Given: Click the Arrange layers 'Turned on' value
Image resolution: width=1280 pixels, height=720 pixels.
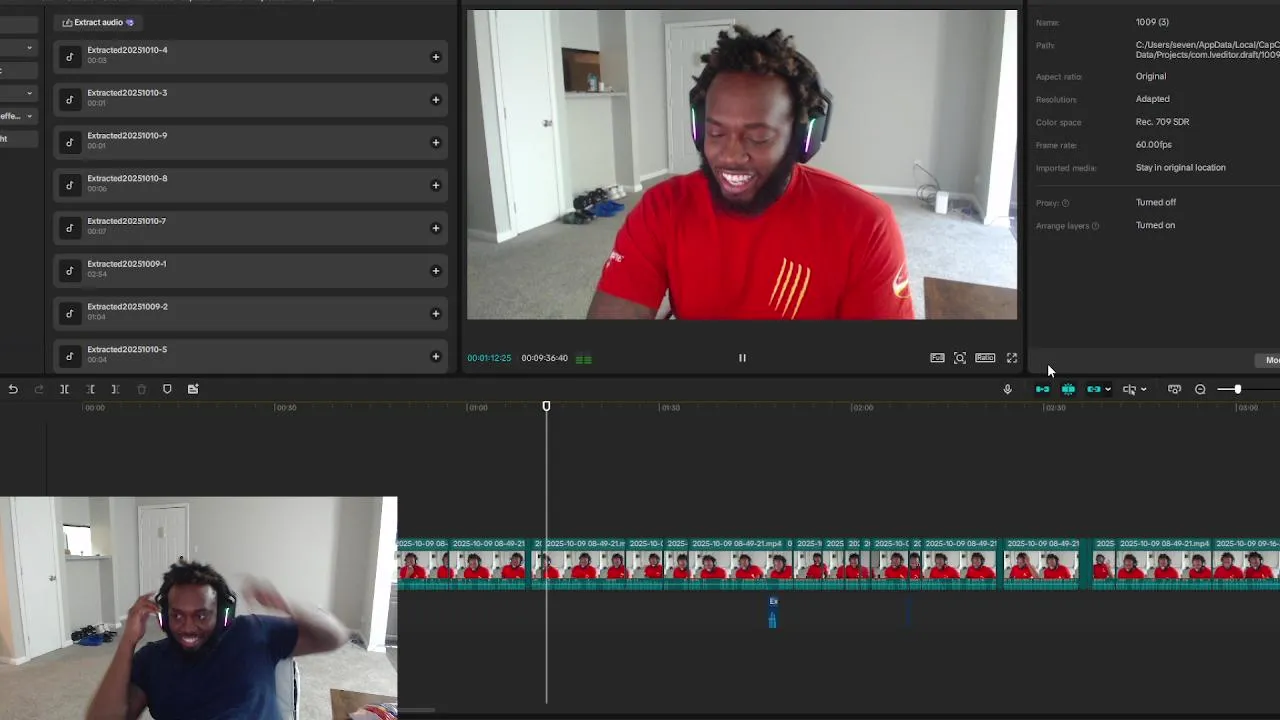Looking at the screenshot, I should 1155,226.
